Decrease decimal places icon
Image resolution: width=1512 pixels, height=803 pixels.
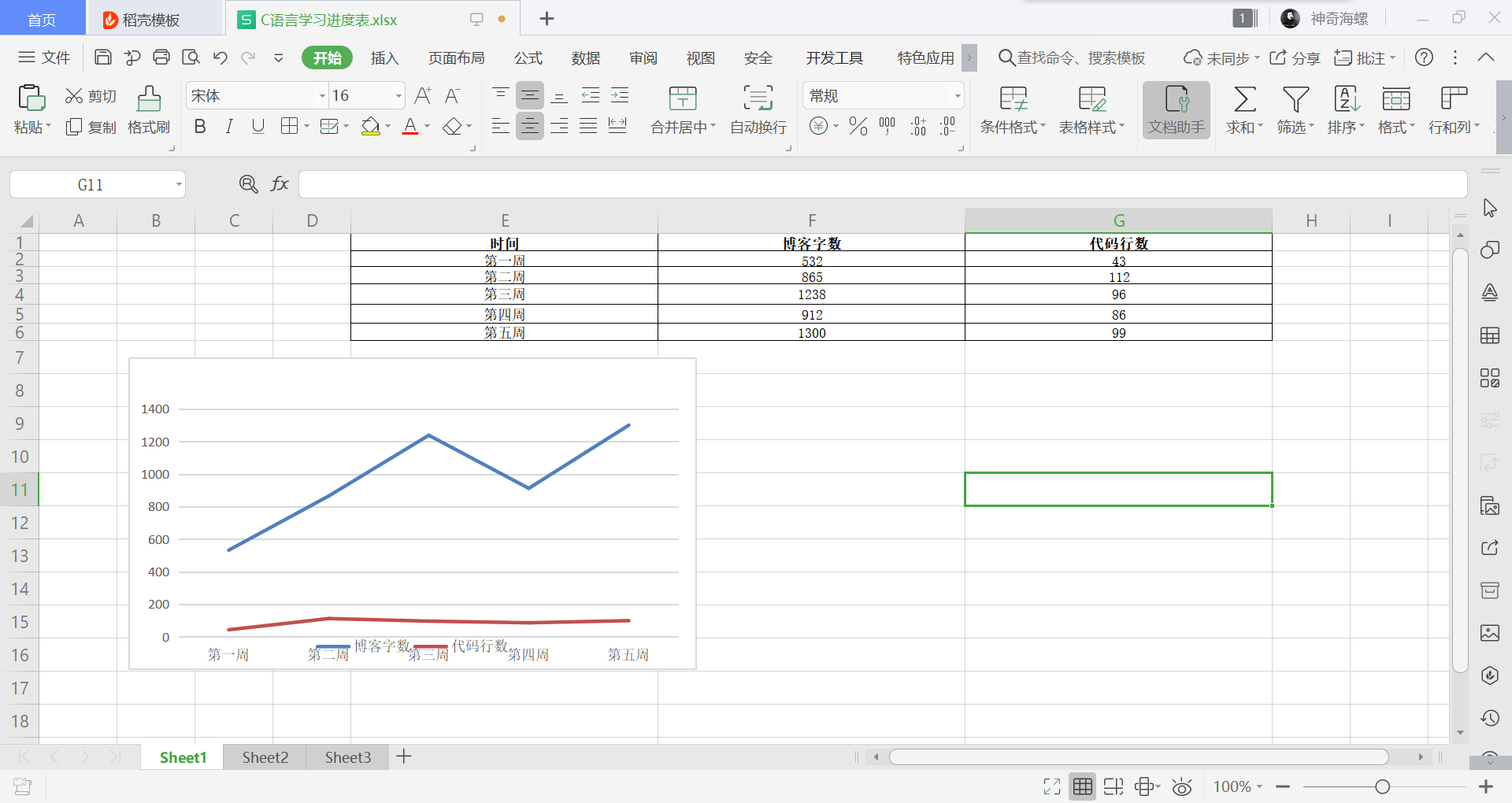[947, 126]
